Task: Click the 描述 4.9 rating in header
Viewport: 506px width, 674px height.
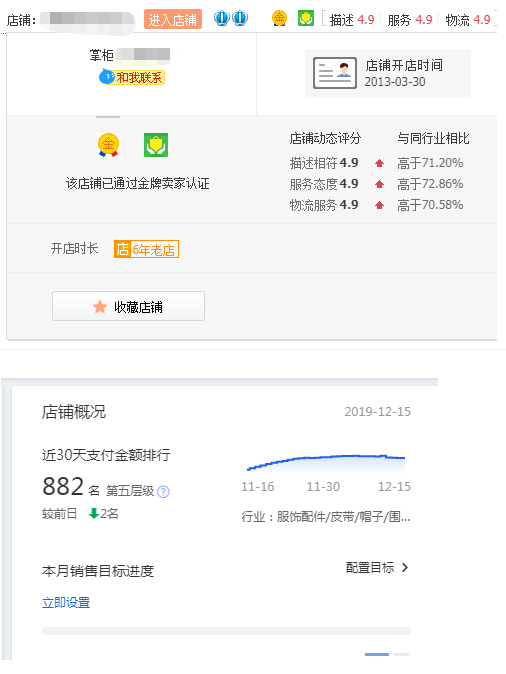Action: pos(352,20)
